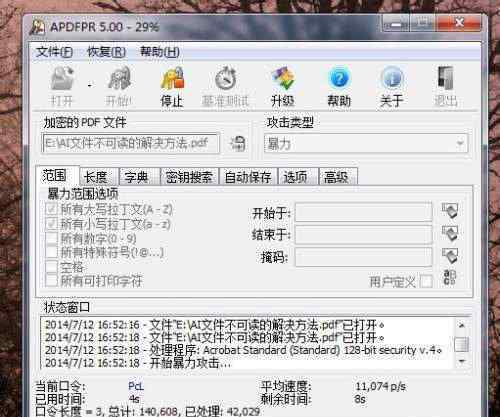The image size is (500, 417).
Task: Click the log line '开始暴力攻击...'
Action: coord(138,363)
